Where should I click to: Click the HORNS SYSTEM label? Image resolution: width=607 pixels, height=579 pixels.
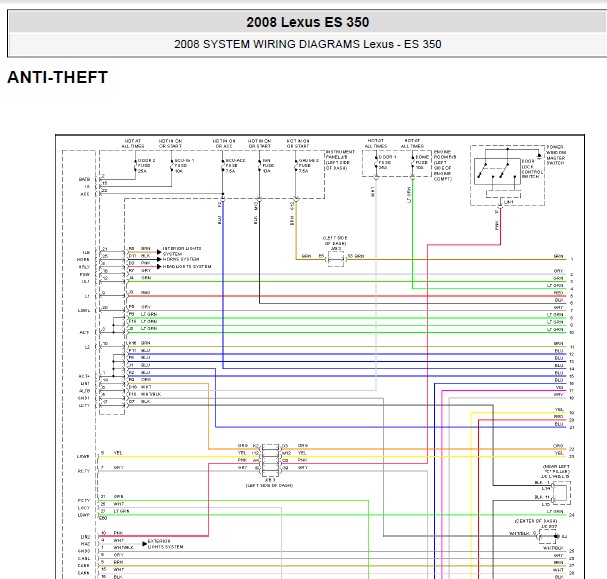click(x=181, y=259)
